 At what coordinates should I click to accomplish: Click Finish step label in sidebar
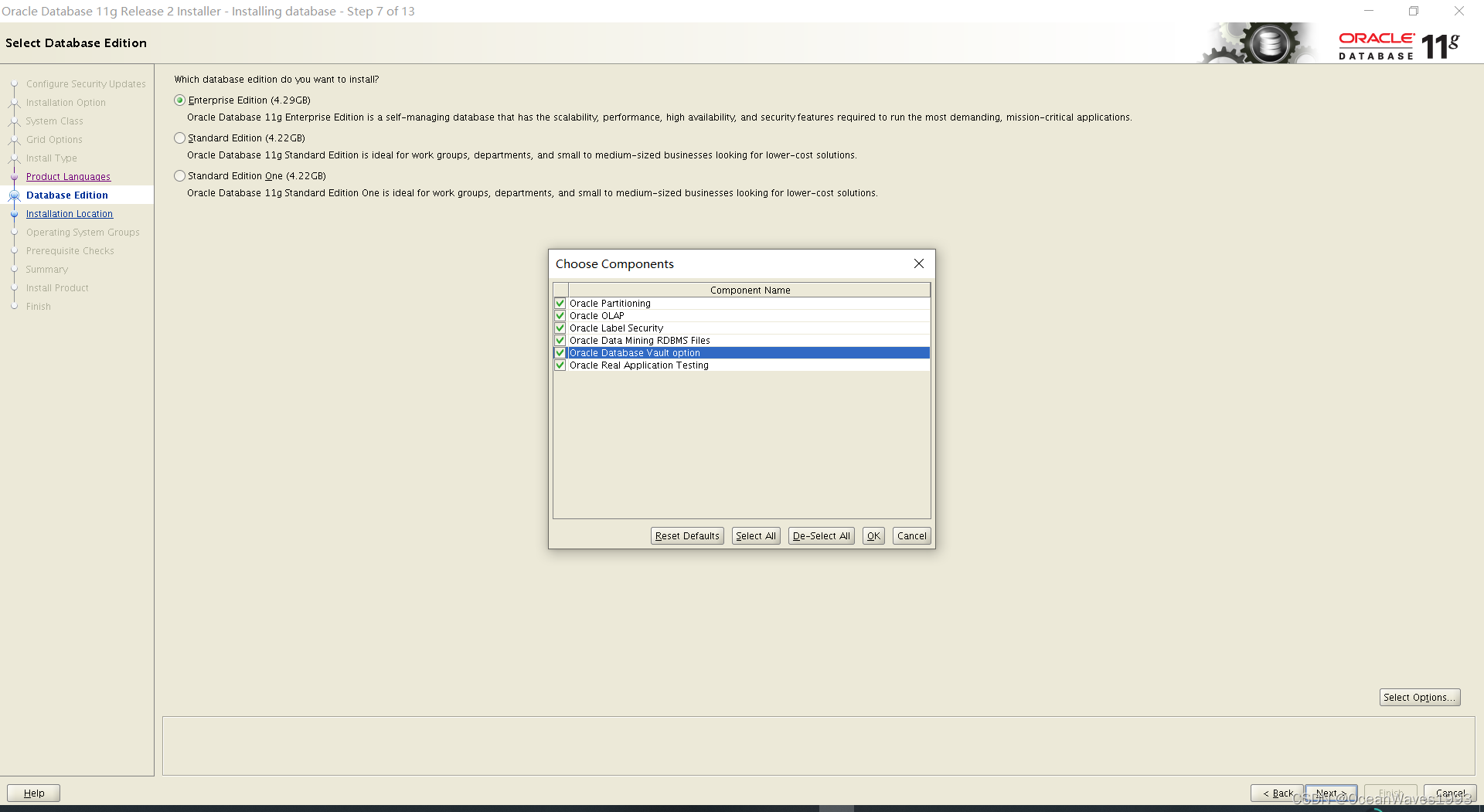(39, 307)
